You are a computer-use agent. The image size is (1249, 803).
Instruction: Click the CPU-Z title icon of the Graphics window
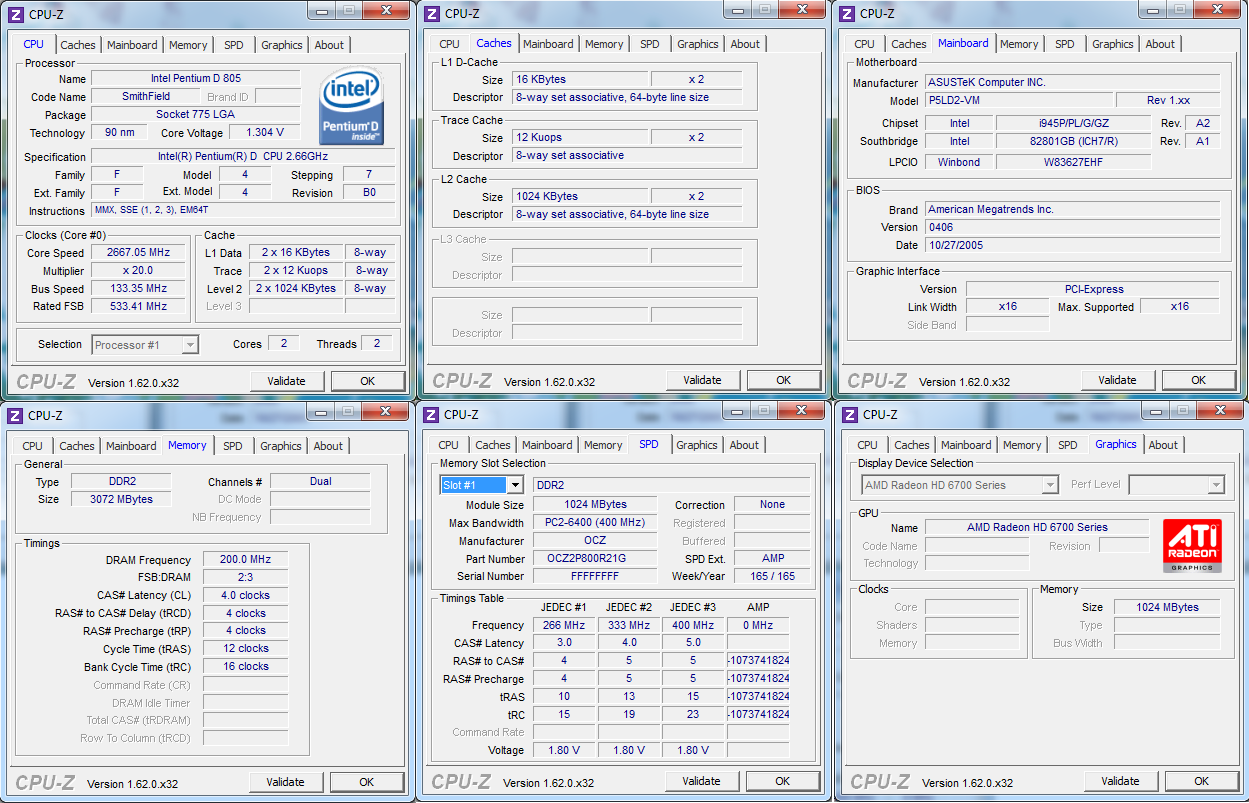tap(849, 415)
